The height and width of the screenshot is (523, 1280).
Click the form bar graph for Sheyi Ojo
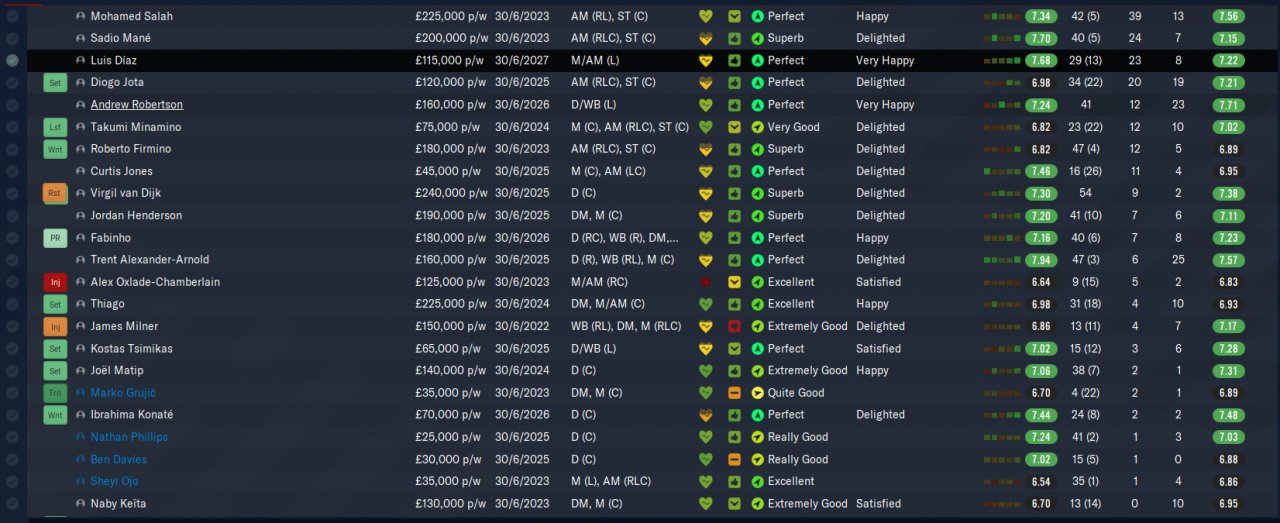(1003, 481)
